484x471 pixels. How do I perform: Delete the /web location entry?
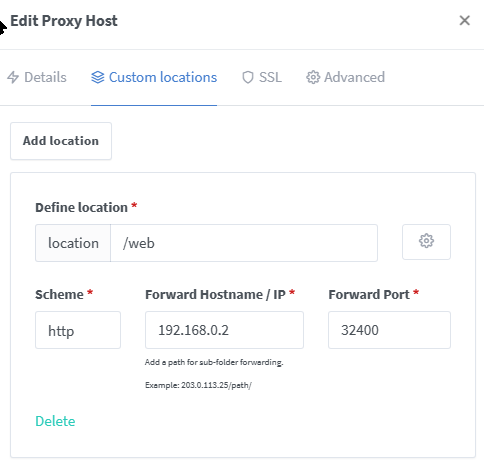pyautogui.click(x=55, y=421)
